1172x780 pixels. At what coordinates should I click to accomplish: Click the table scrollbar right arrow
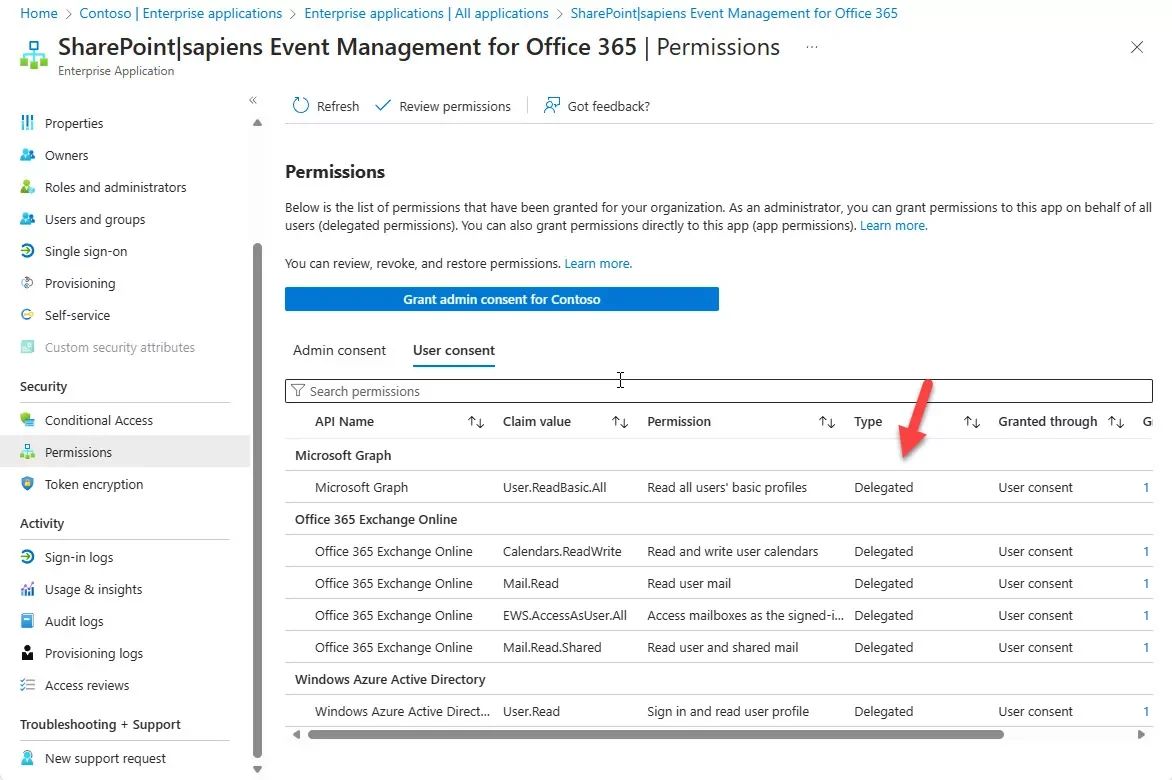[x=1141, y=734]
